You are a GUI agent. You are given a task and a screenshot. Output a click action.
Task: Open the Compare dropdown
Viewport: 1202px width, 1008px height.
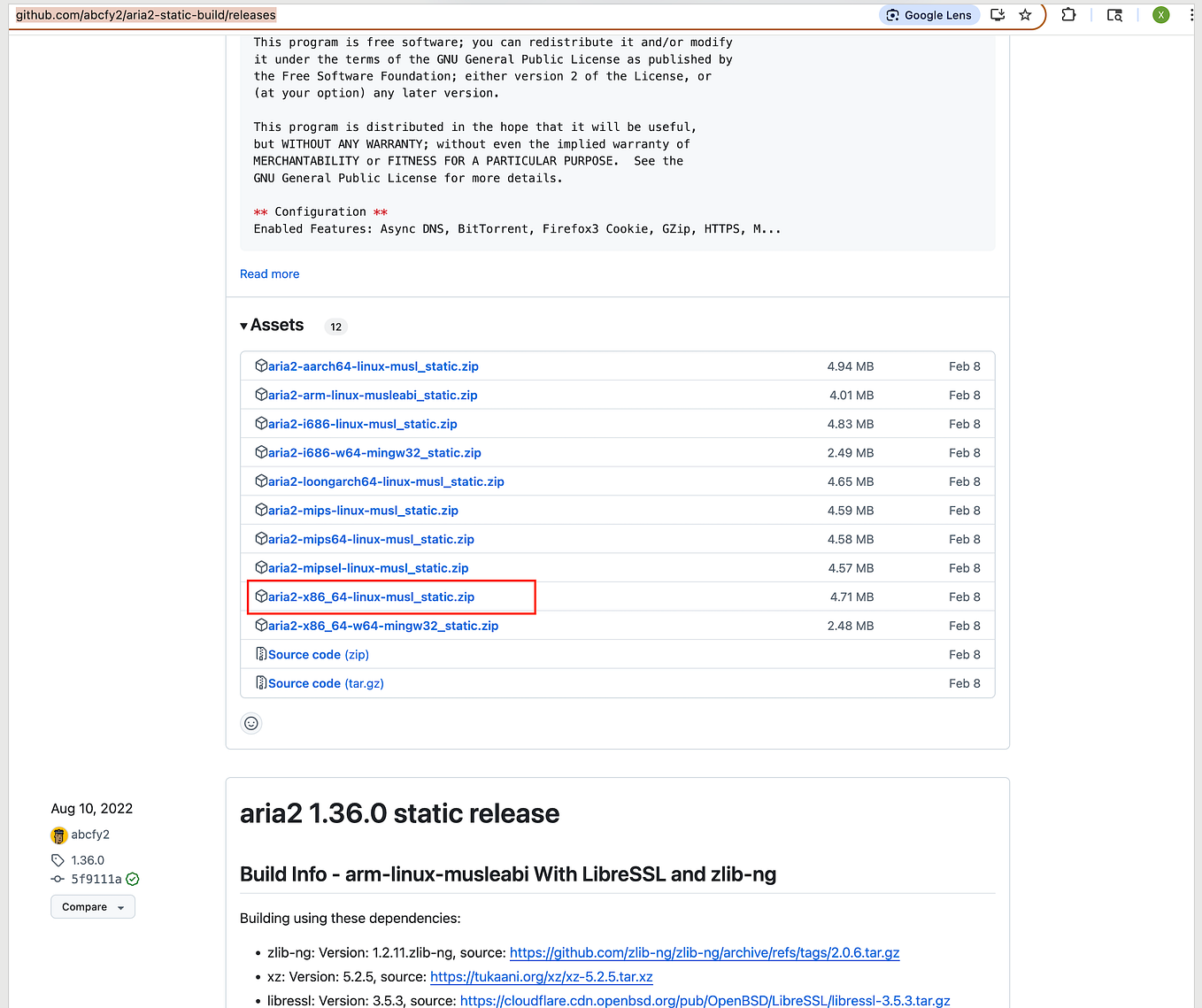pyautogui.click(x=92, y=906)
